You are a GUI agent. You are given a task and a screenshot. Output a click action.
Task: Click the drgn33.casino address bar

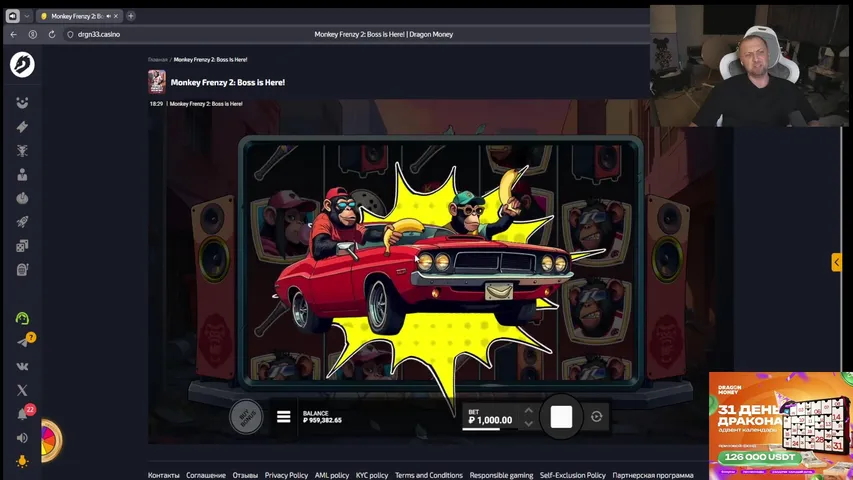pos(98,34)
